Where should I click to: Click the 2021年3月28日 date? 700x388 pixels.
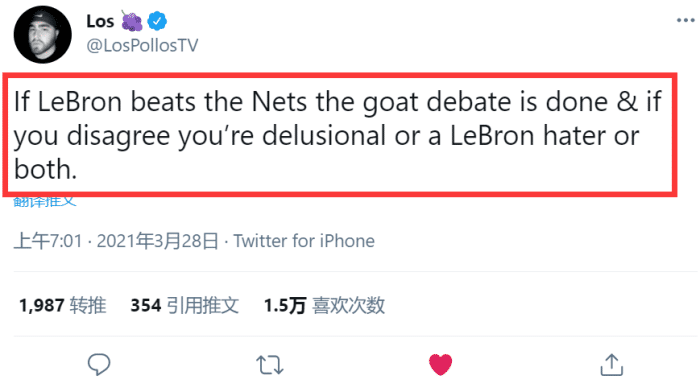click(x=158, y=241)
